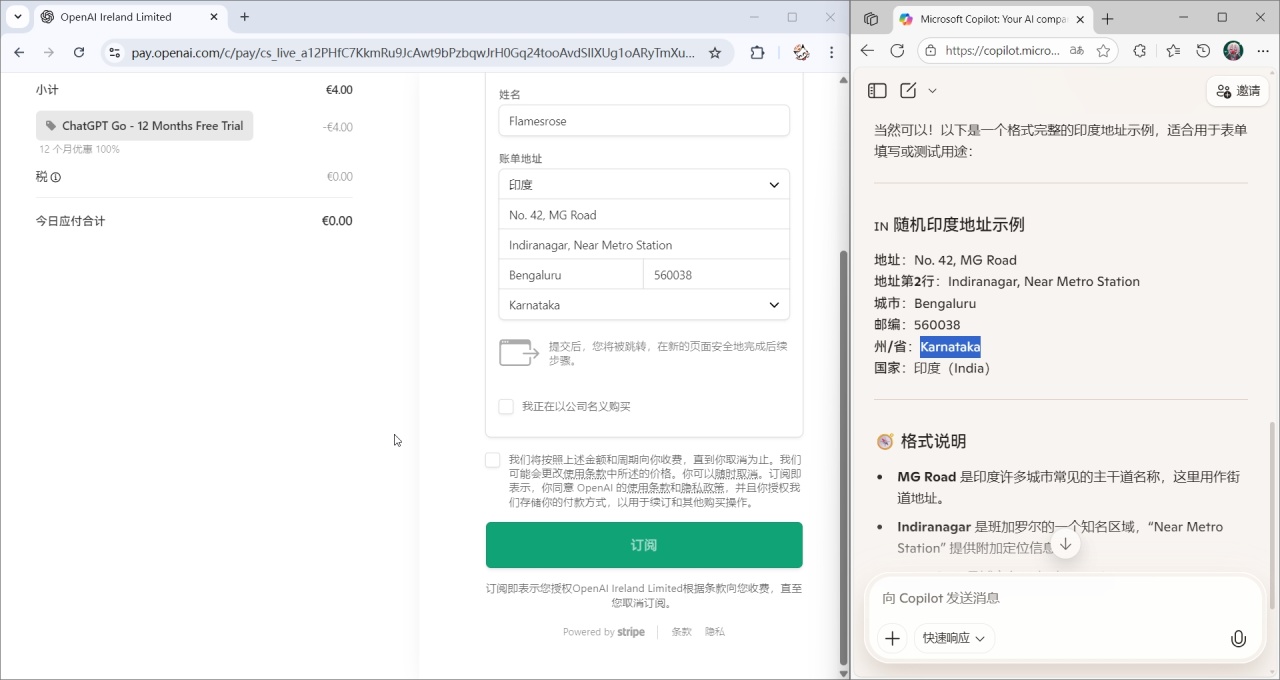Open the country dropdown showing 印度
Screen dimensions: 1280x680
pyautogui.click(x=644, y=185)
